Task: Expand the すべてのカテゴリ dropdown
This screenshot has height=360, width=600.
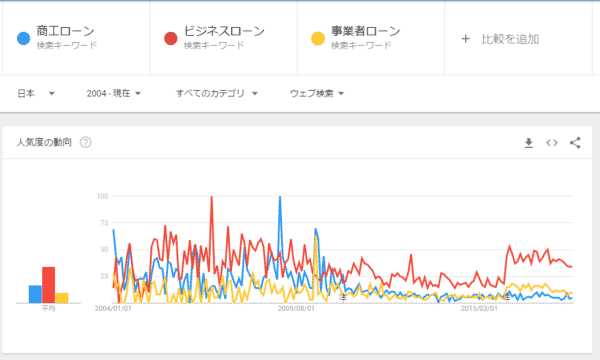Action: pos(217,93)
